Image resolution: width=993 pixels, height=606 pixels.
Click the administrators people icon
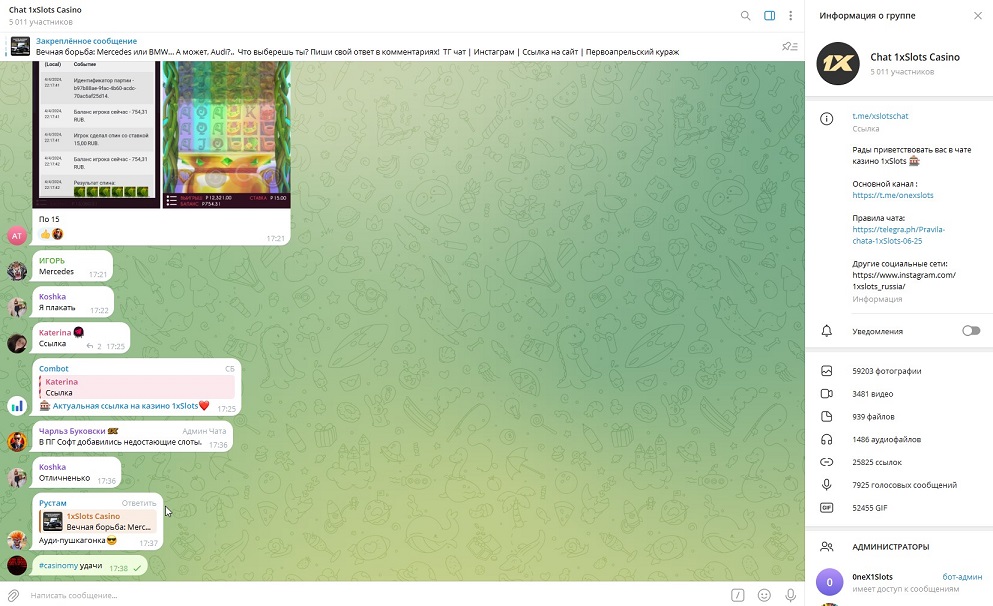click(x=826, y=546)
